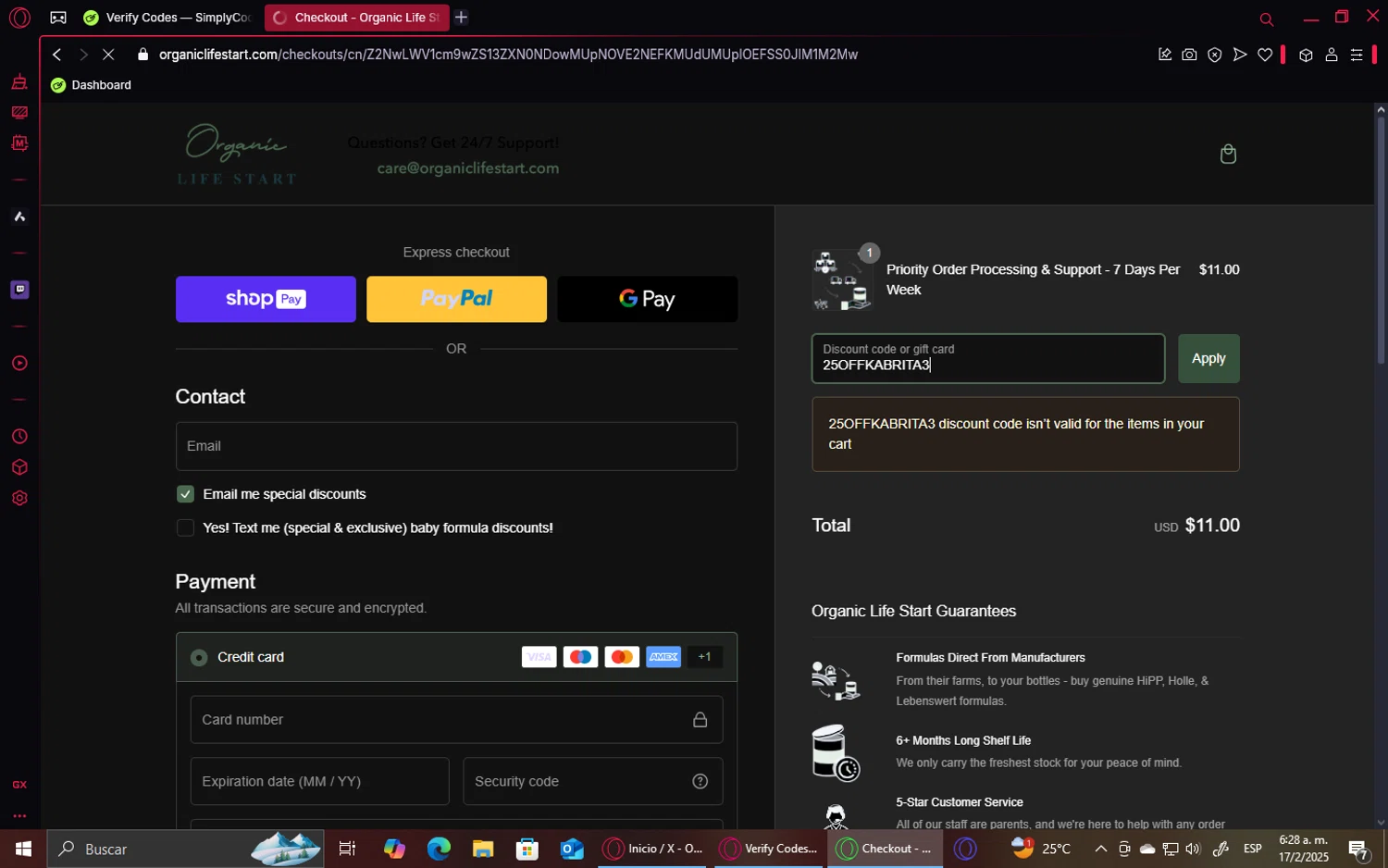Open History clock in sidebar
The width and height of the screenshot is (1388, 868).
pyautogui.click(x=19, y=437)
